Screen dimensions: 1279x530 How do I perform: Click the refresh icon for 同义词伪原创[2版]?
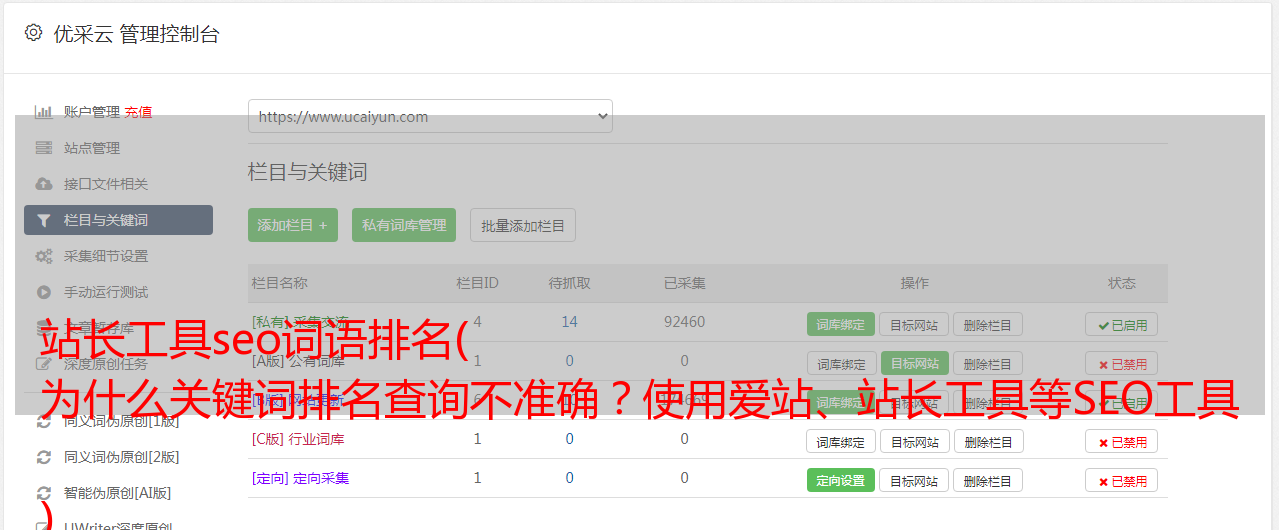(x=44, y=457)
